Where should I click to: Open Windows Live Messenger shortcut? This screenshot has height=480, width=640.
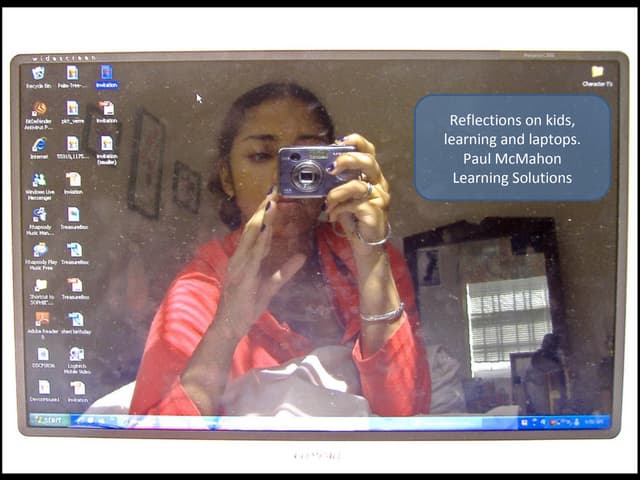39,182
